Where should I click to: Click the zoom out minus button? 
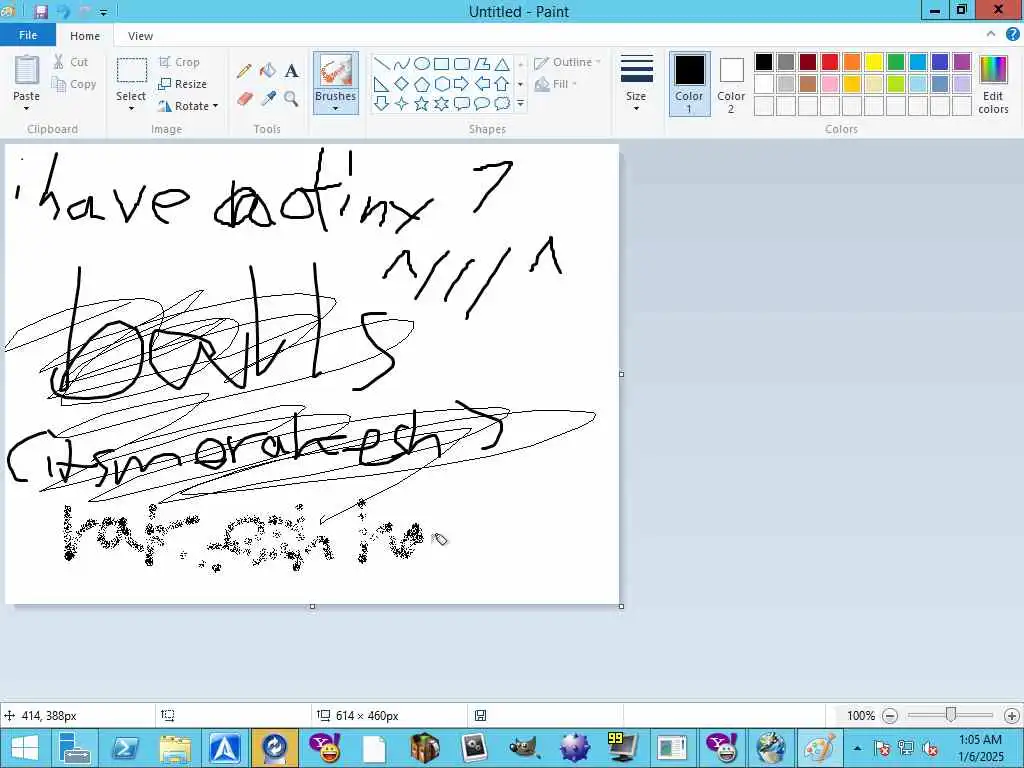pyautogui.click(x=889, y=716)
